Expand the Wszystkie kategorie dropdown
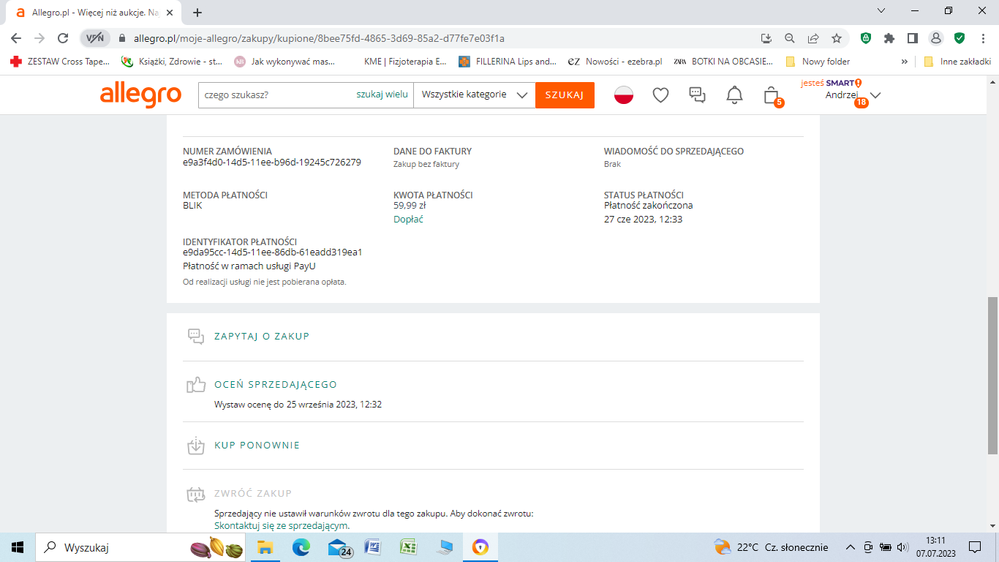Screen dimensions: 999x562 pos(475,95)
